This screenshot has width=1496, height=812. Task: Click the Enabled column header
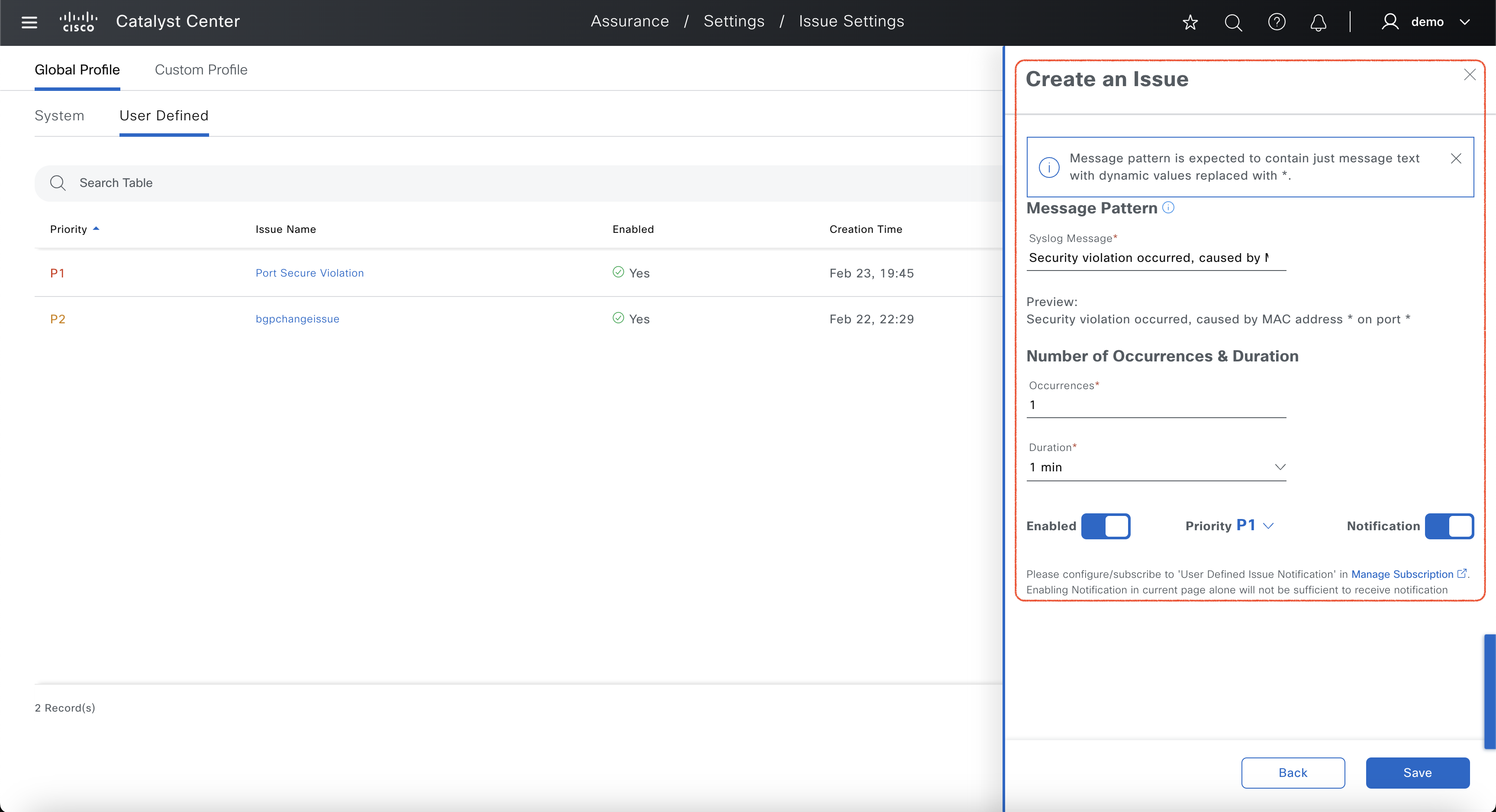pos(633,229)
